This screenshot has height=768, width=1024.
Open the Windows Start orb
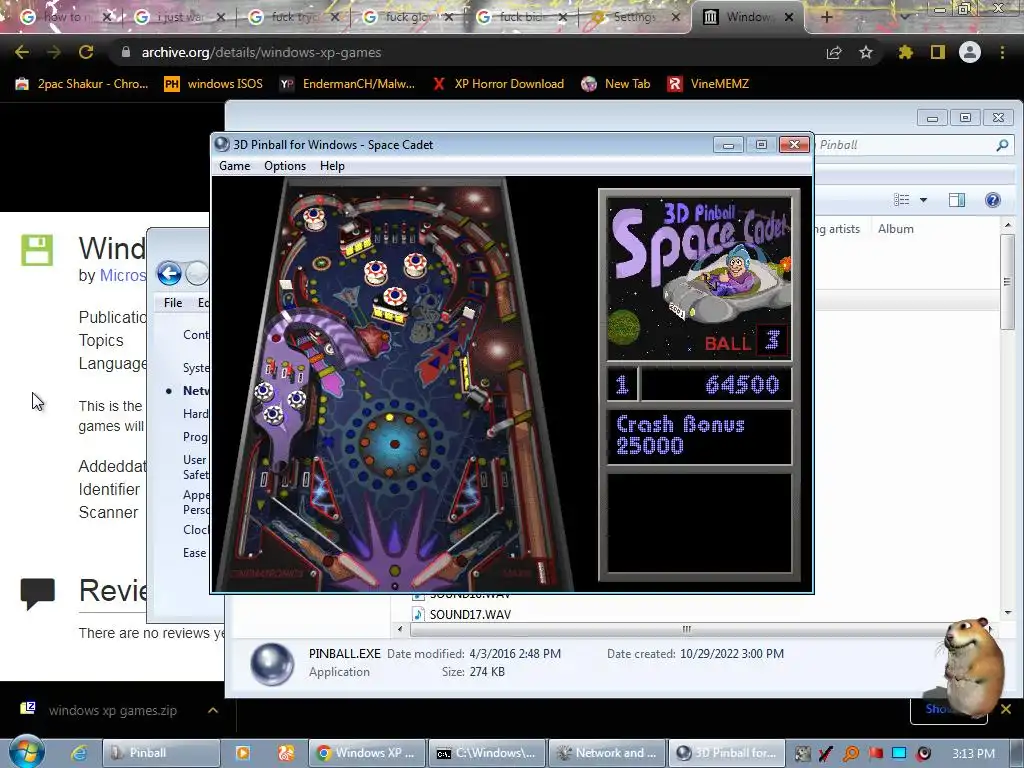click(x=26, y=752)
